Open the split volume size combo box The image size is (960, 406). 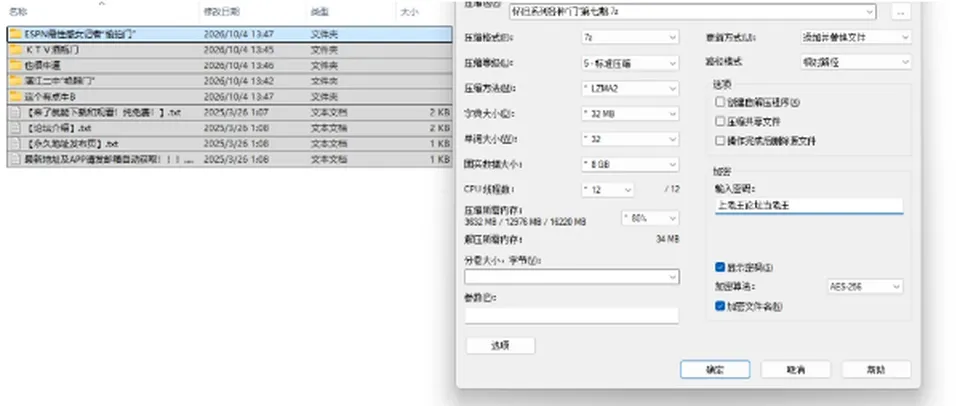pyautogui.click(x=571, y=277)
